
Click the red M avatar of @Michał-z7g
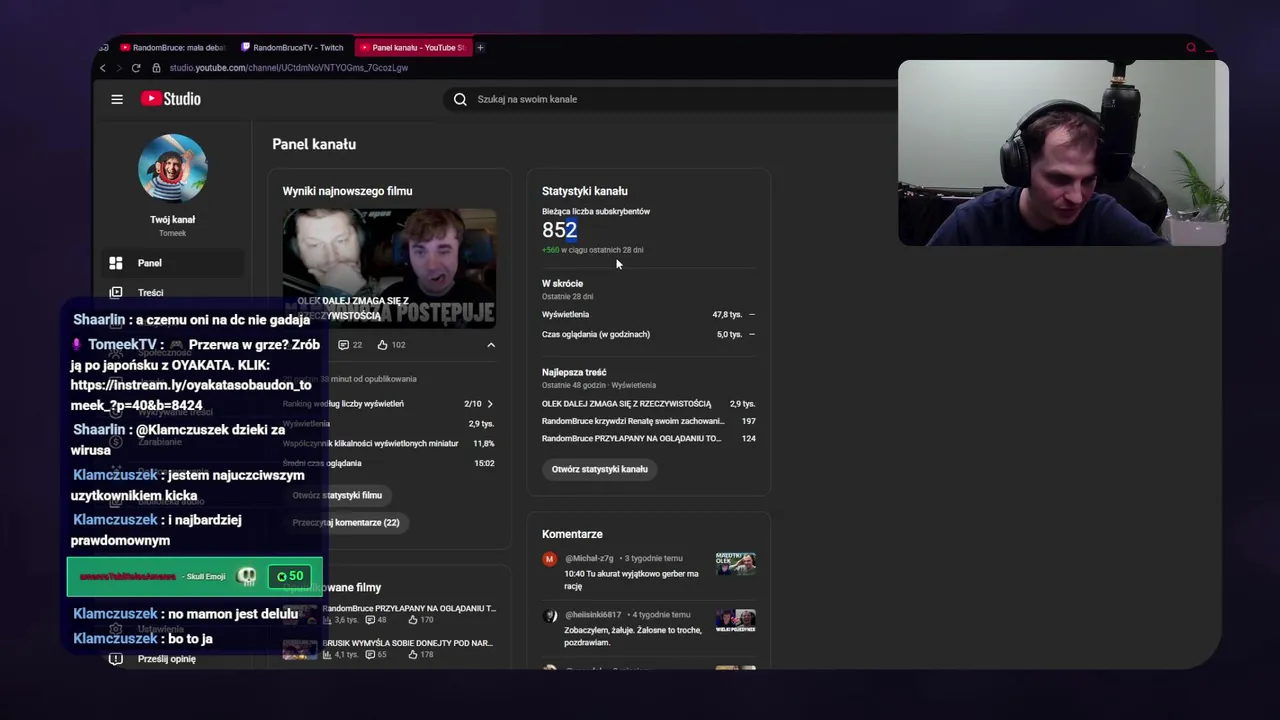pyautogui.click(x=549, y=559)
